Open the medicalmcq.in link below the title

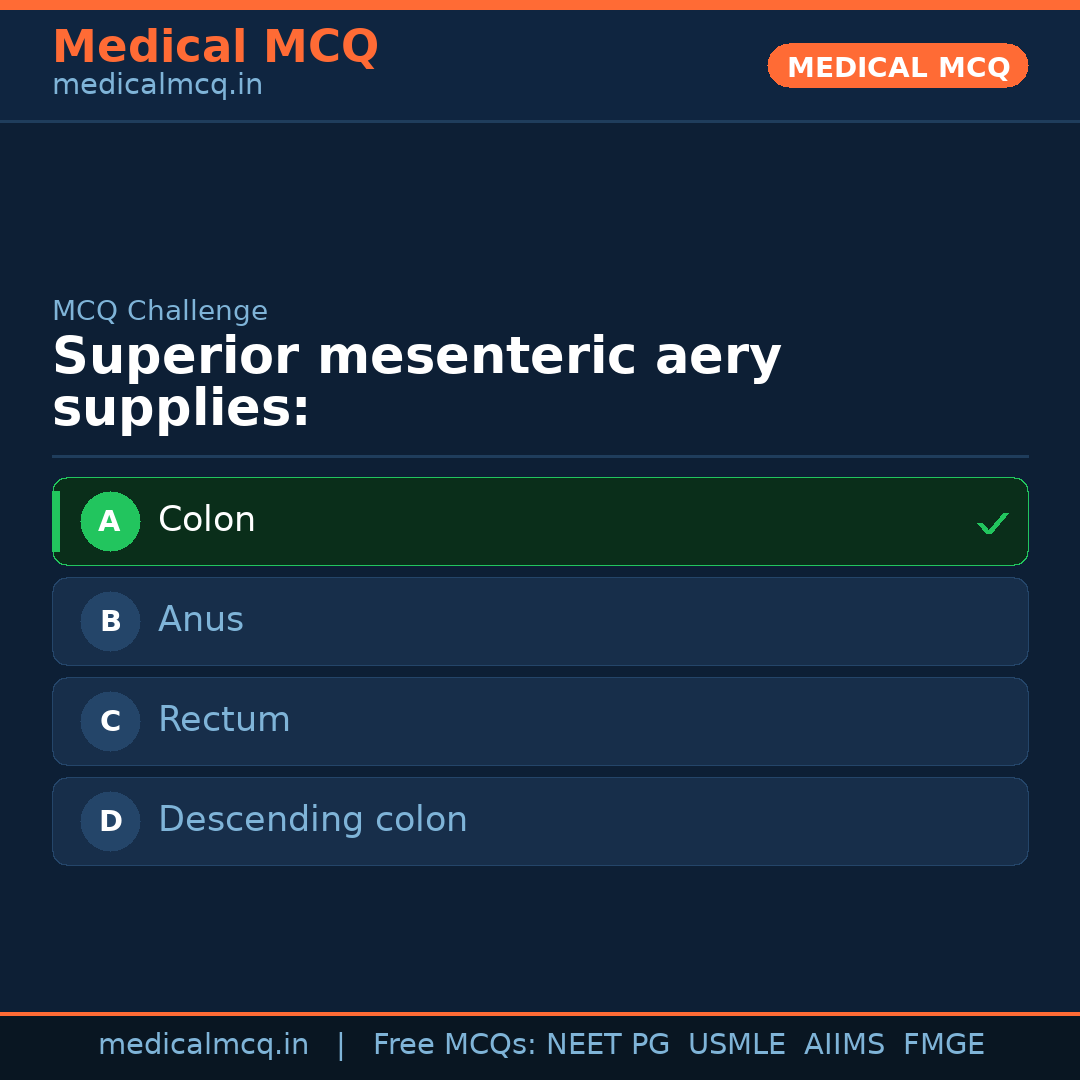156,84
